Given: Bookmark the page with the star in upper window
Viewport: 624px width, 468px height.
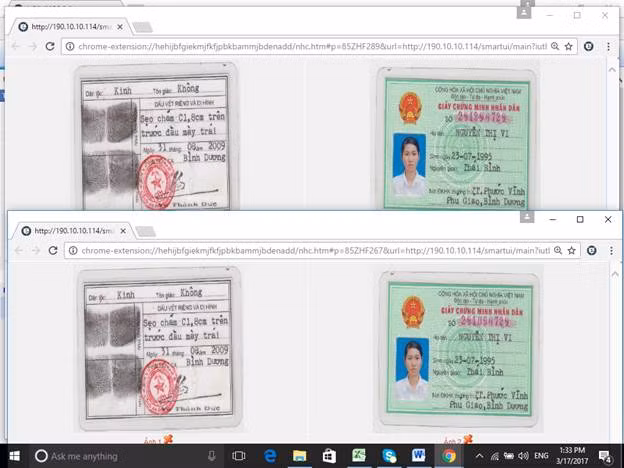Looking at the screenshot, I should 569,47.
